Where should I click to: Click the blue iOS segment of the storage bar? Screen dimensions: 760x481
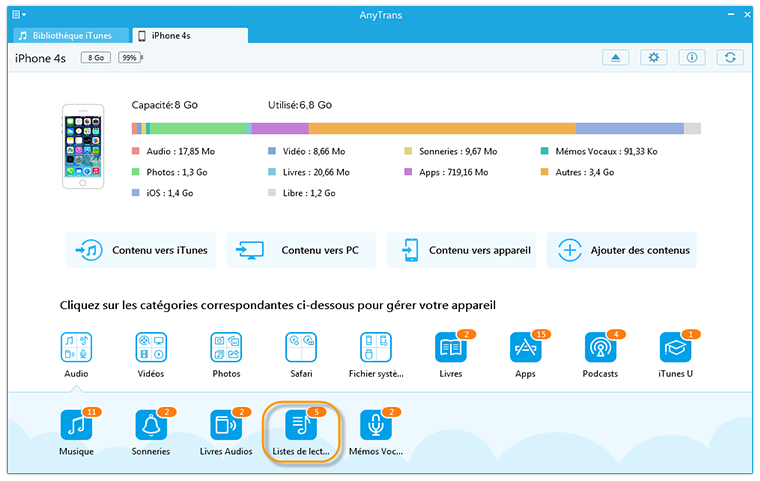pyautogui.click(x=630, y=128)
